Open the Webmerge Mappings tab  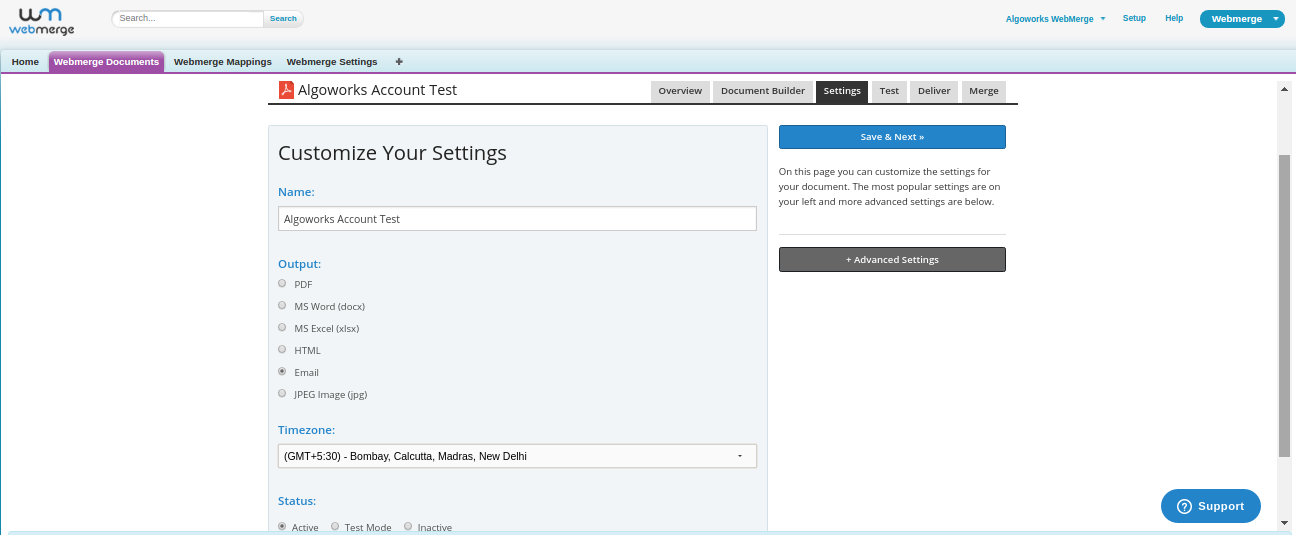[x=222, y=62]
